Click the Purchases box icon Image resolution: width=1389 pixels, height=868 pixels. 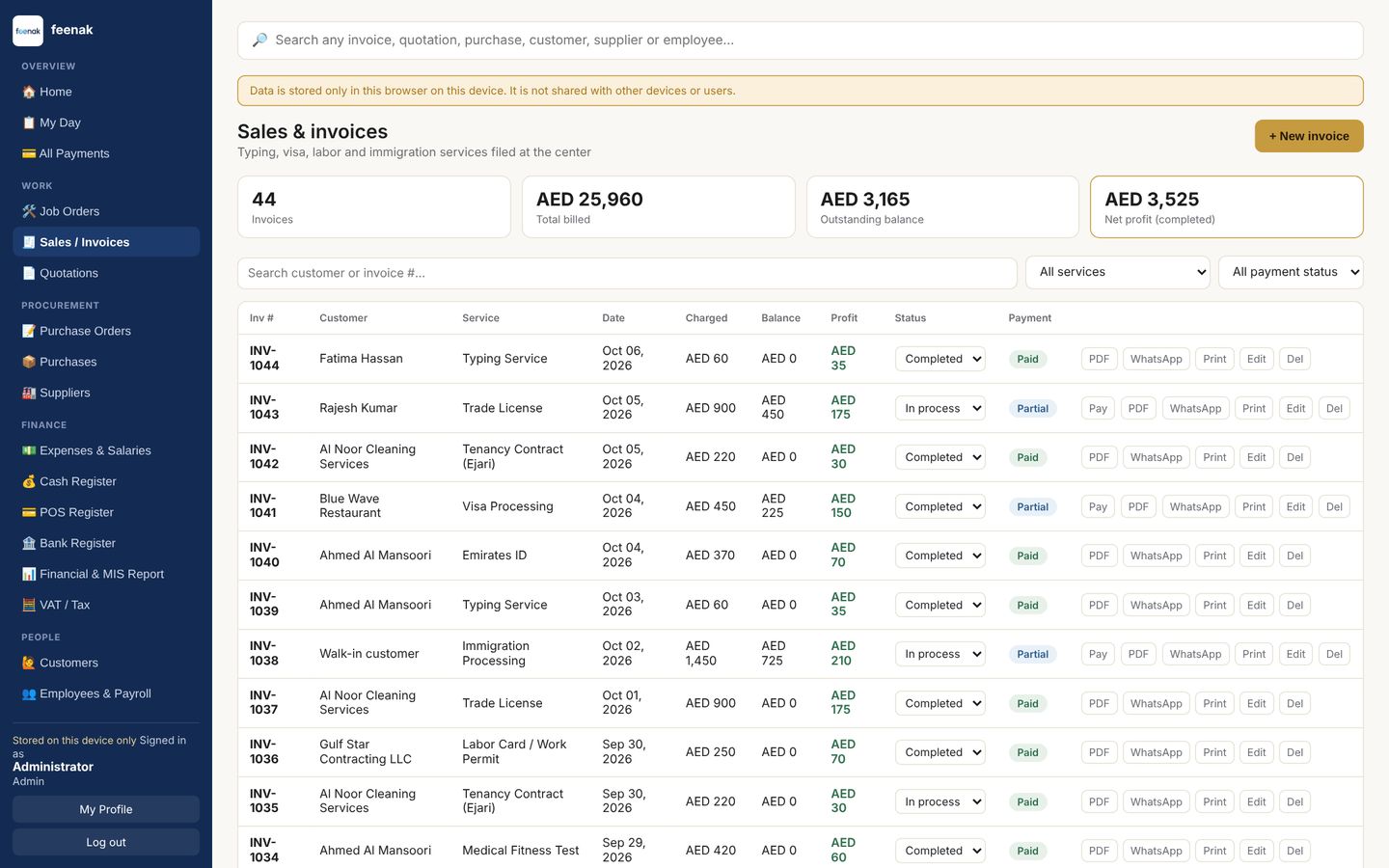pos(29,362)
